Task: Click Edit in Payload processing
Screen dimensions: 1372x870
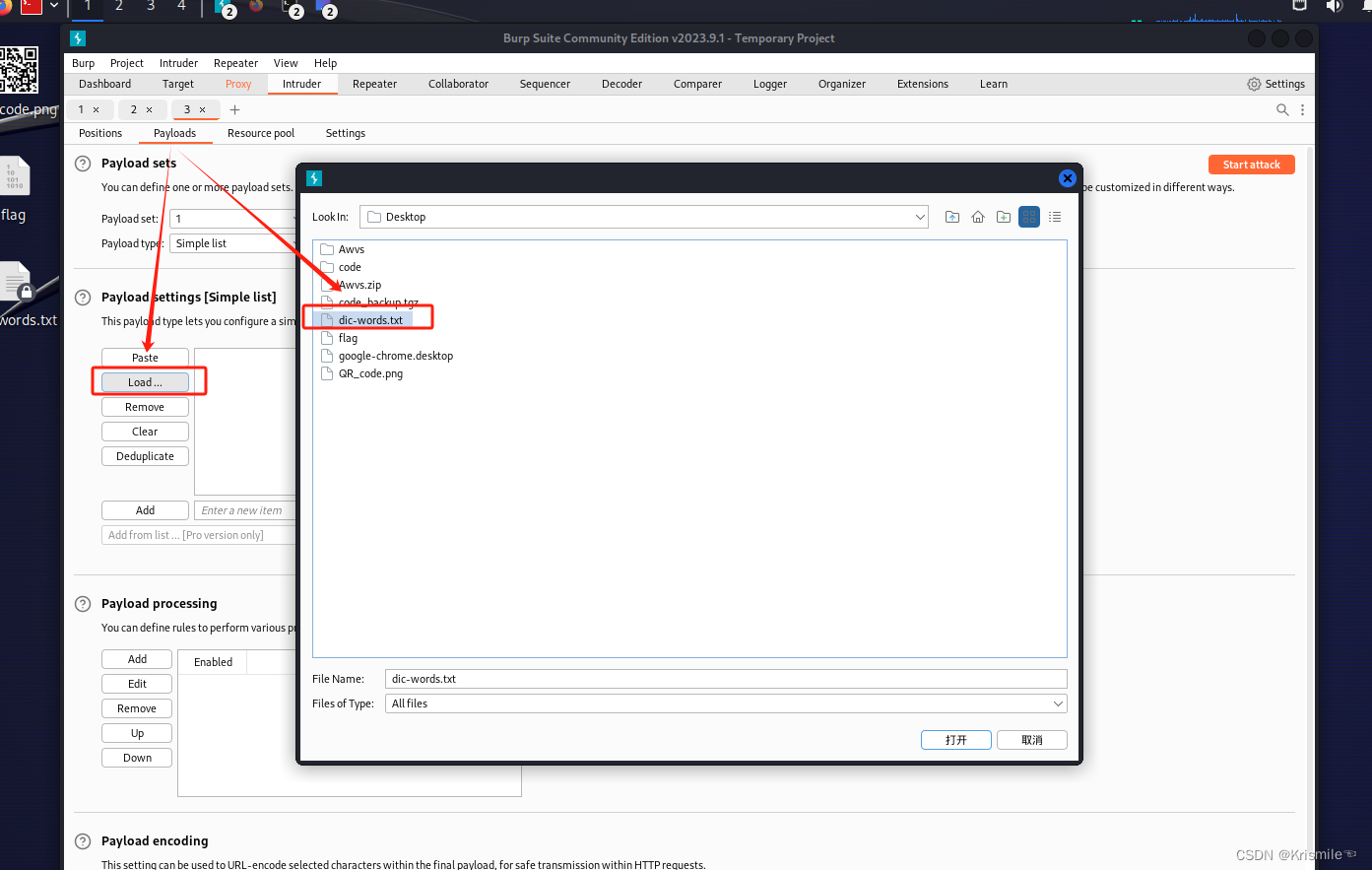Action: (137, 684)
